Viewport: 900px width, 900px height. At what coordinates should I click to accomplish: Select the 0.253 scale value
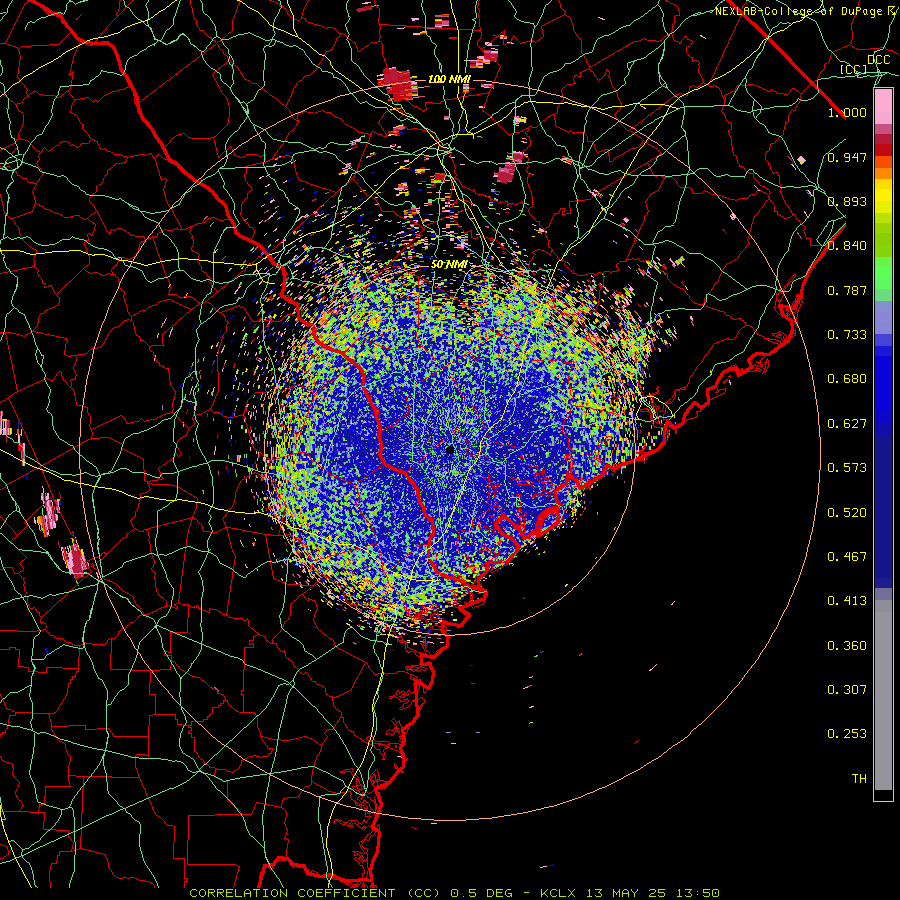tap(847, 734)
